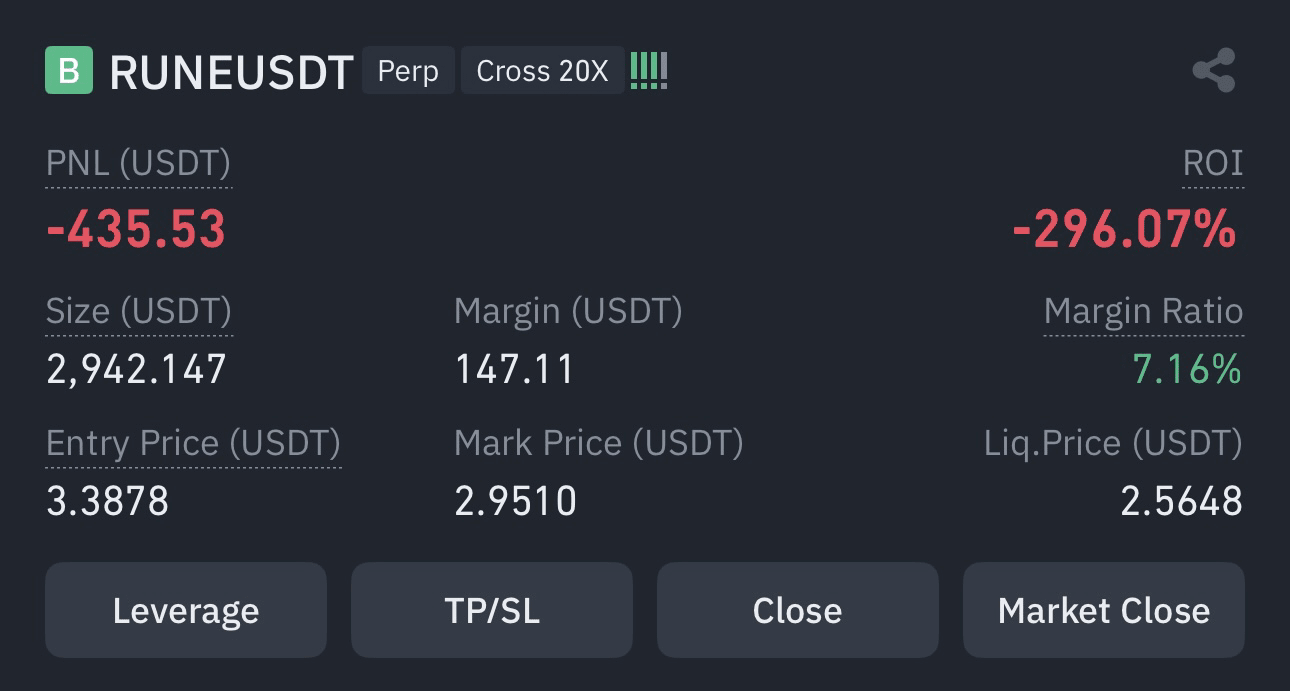The height and width of the screenshot is (691, 1290).
Task: Tap the share icon at top right
Action: (x=1214, y=71)
